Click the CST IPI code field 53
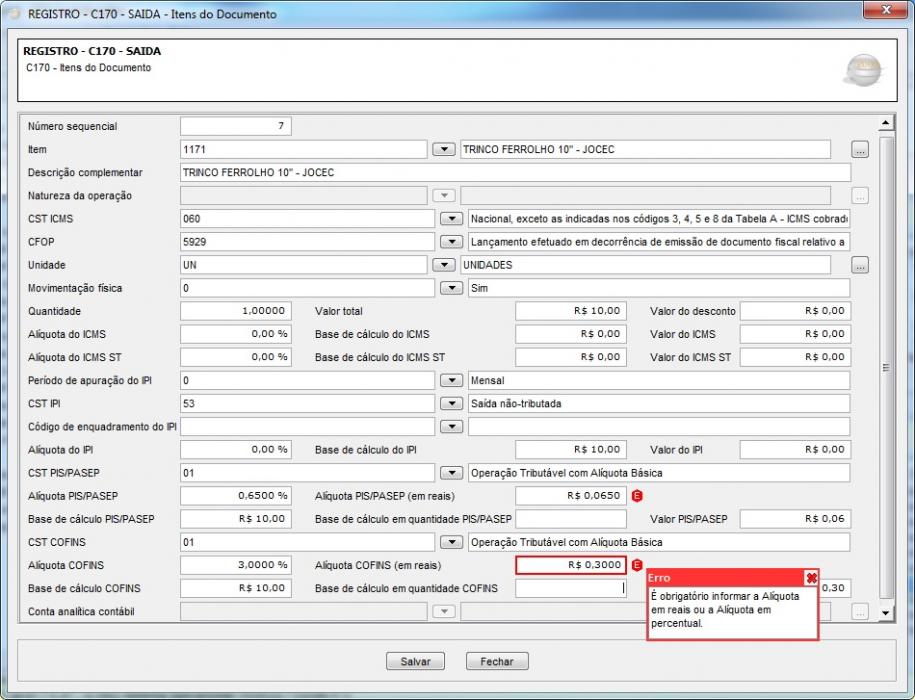Screen dimensions: 915x700 308,403
